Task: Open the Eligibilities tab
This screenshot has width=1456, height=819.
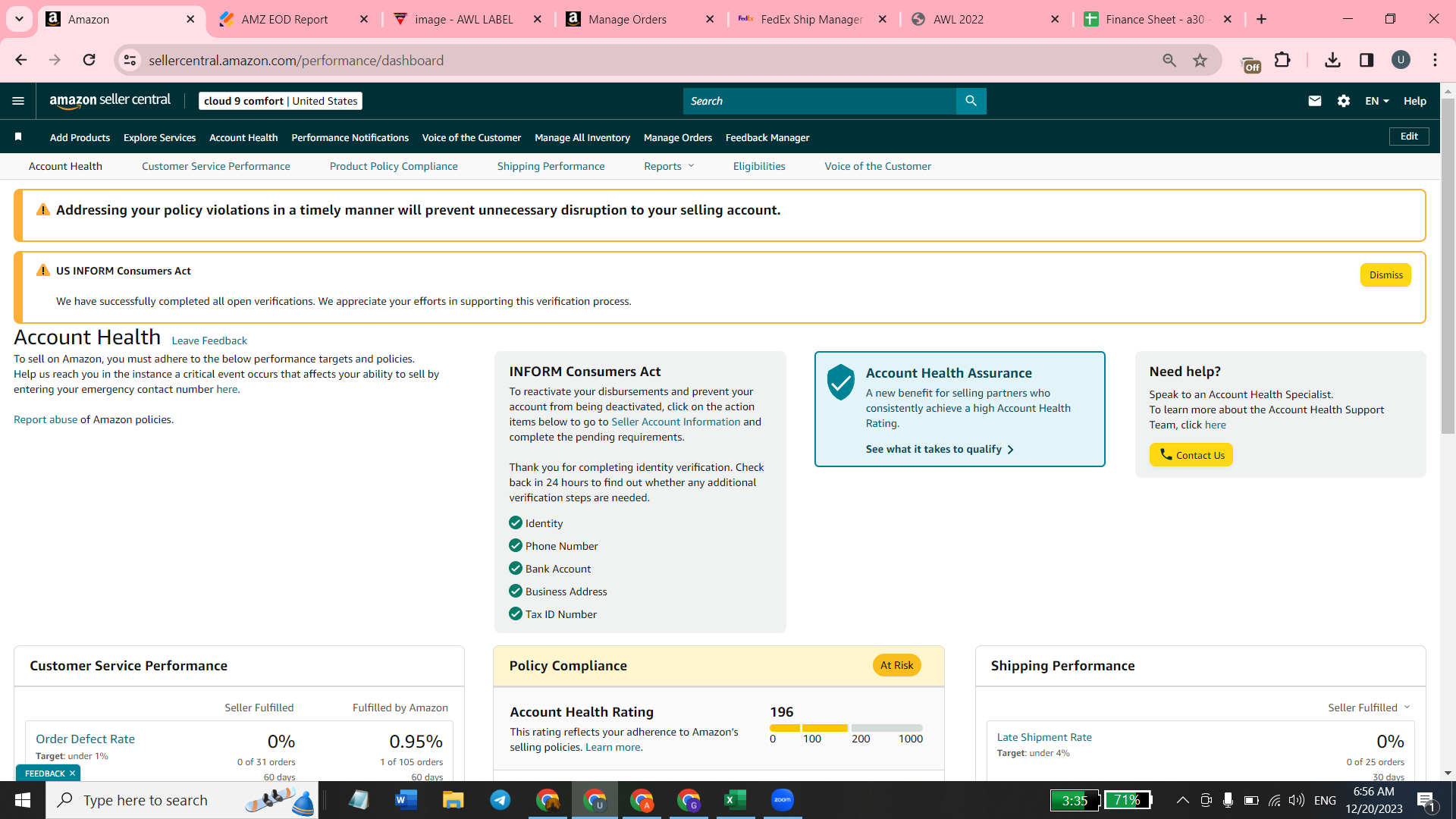Action: pos(759,166)
